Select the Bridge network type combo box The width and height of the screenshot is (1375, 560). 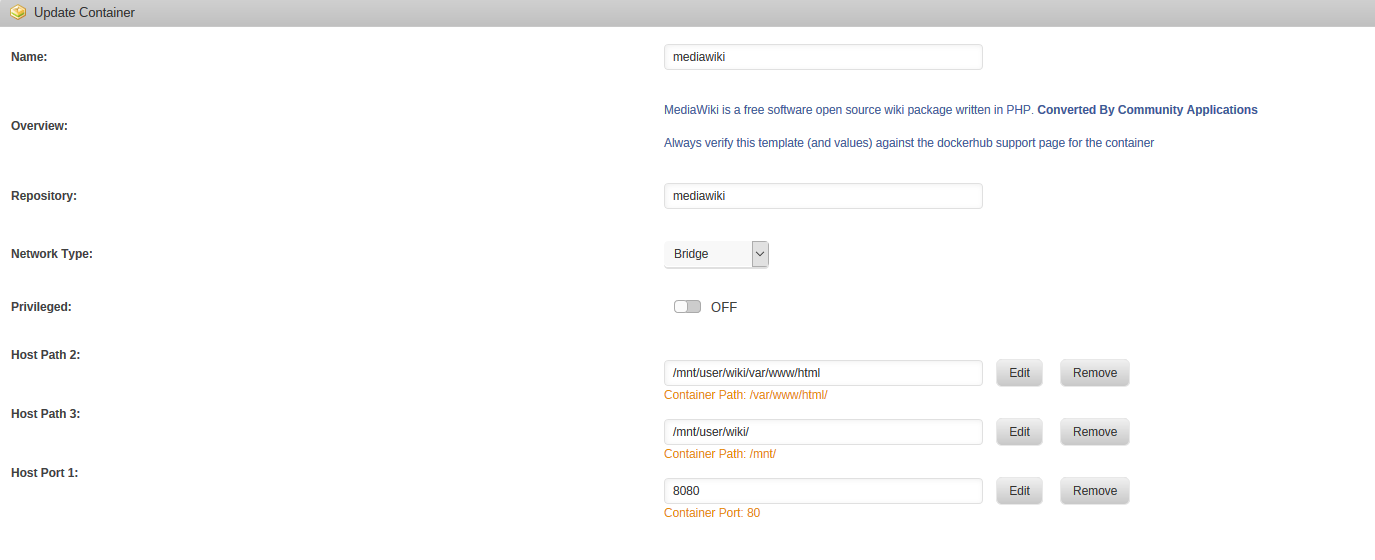click(x=716, y=254)
